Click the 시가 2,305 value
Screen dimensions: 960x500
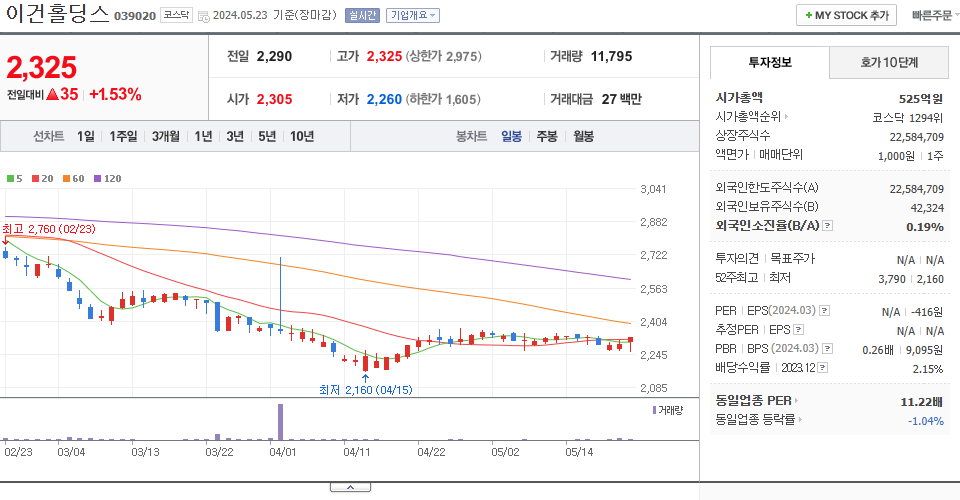tap(274, 99)
